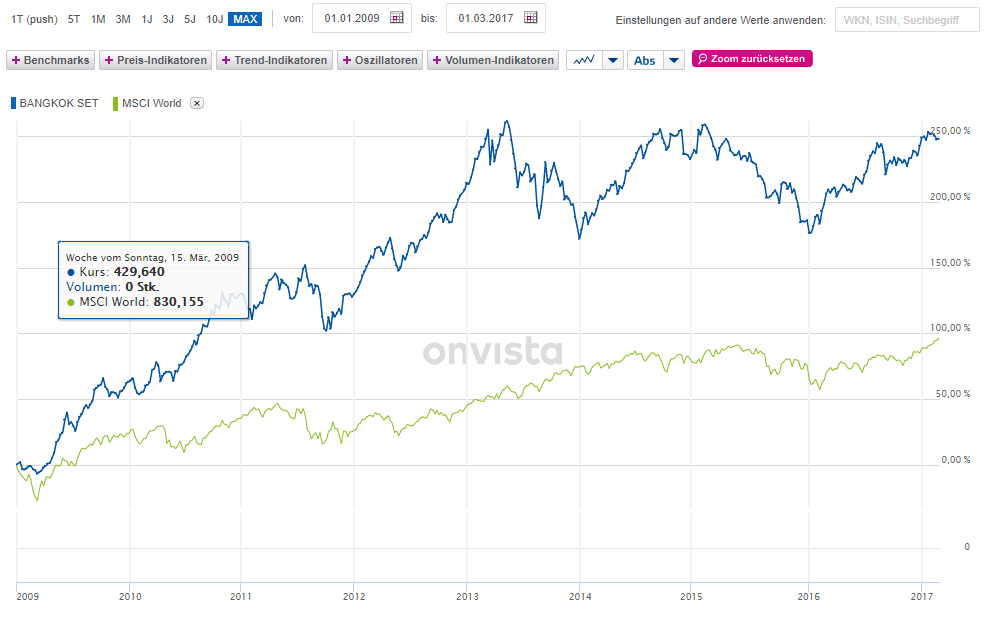Click the Abs scale button
The height and width of the screenshot is (620, 992).
pyautogui.click(x=645, y=60)
